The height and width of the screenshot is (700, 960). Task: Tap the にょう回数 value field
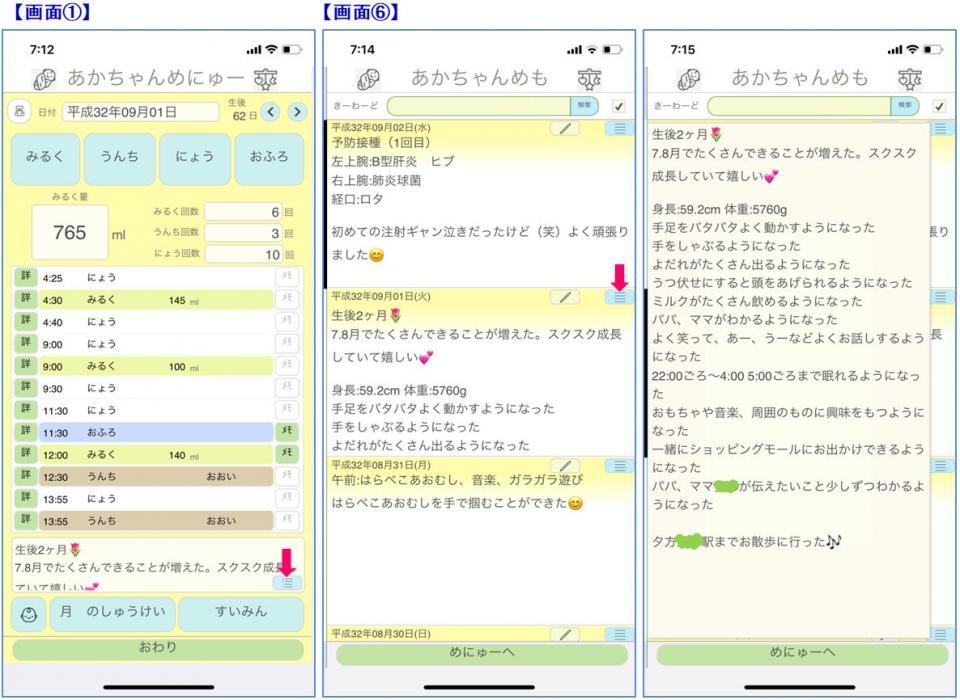[x=243, y=254]
